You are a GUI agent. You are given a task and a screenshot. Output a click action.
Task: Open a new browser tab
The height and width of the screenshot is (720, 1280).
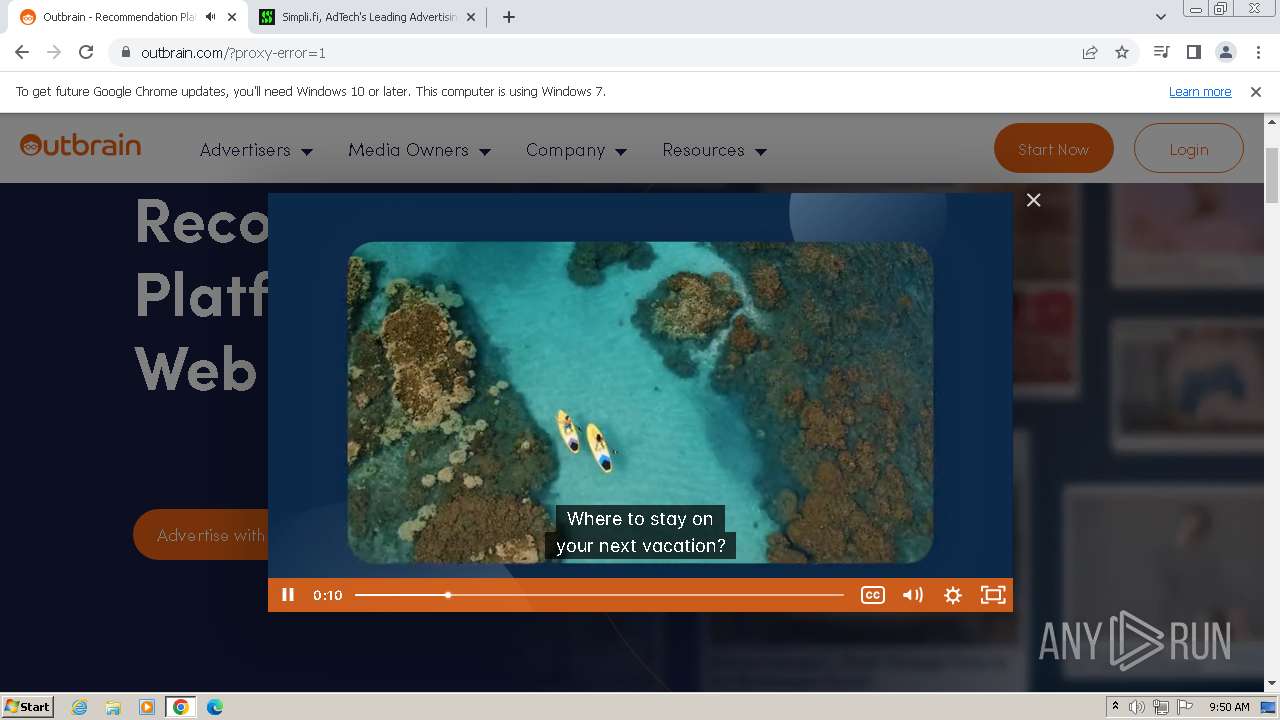pyautogui.click(x=509, y=17)
